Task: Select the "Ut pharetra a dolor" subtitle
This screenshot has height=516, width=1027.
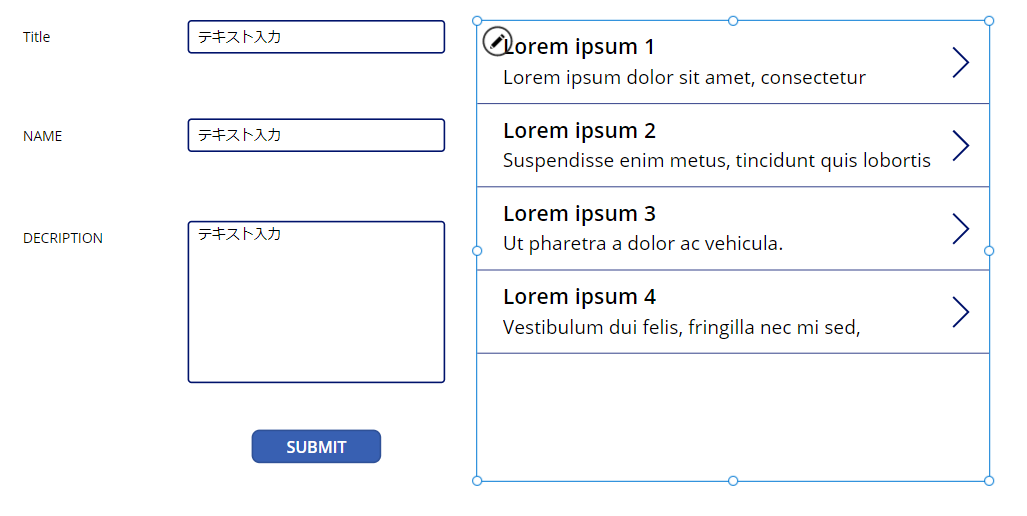Action: pos(642,243)
